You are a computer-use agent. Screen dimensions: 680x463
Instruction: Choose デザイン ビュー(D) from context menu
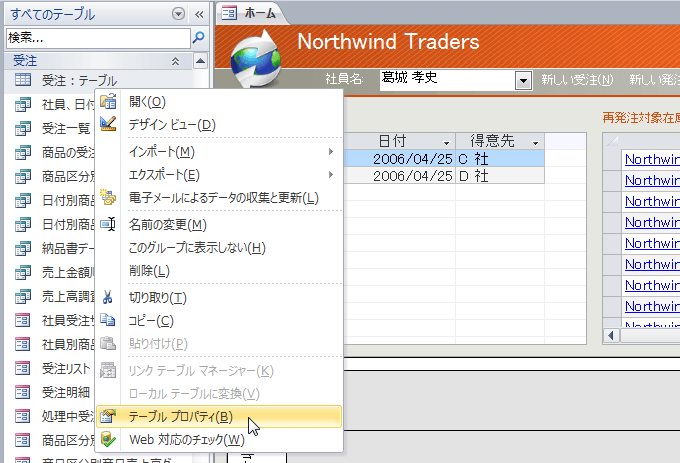(x=219, y=125)
